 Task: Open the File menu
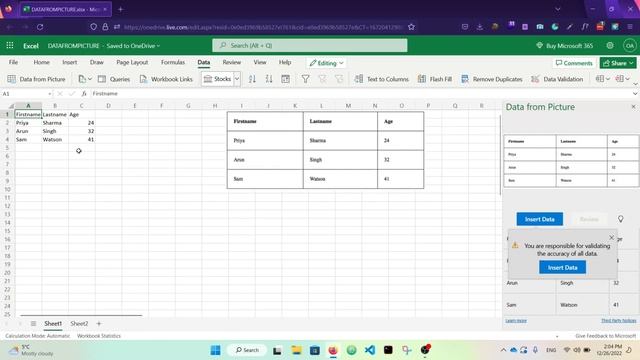[13, 62]
